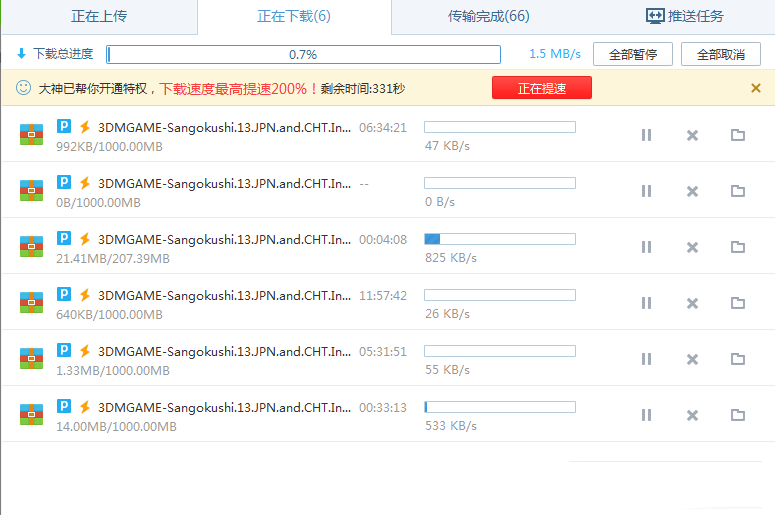This screenshot has height=515, width=775.
Task: Click the archive file icon of the 992KB/1000.00MB row
Action: (31, 134)
